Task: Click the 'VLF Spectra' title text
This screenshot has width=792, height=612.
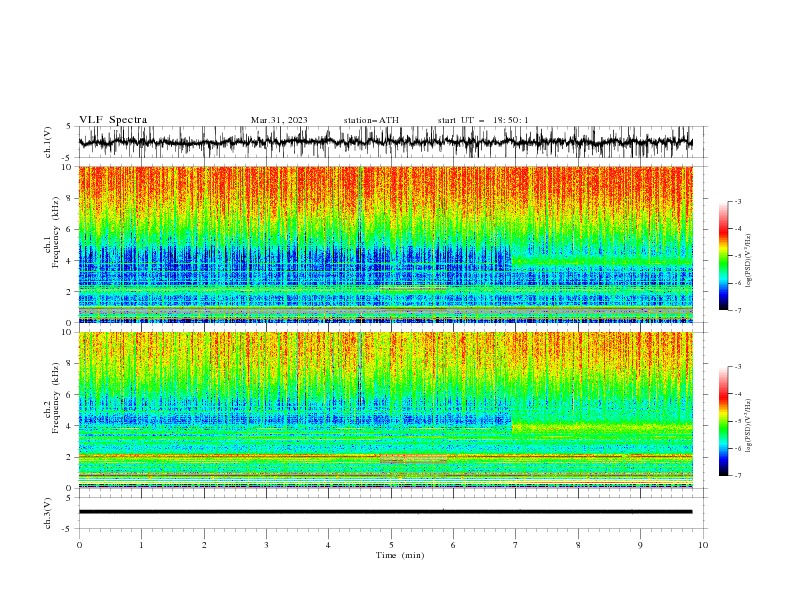Action: pos(113,120)
